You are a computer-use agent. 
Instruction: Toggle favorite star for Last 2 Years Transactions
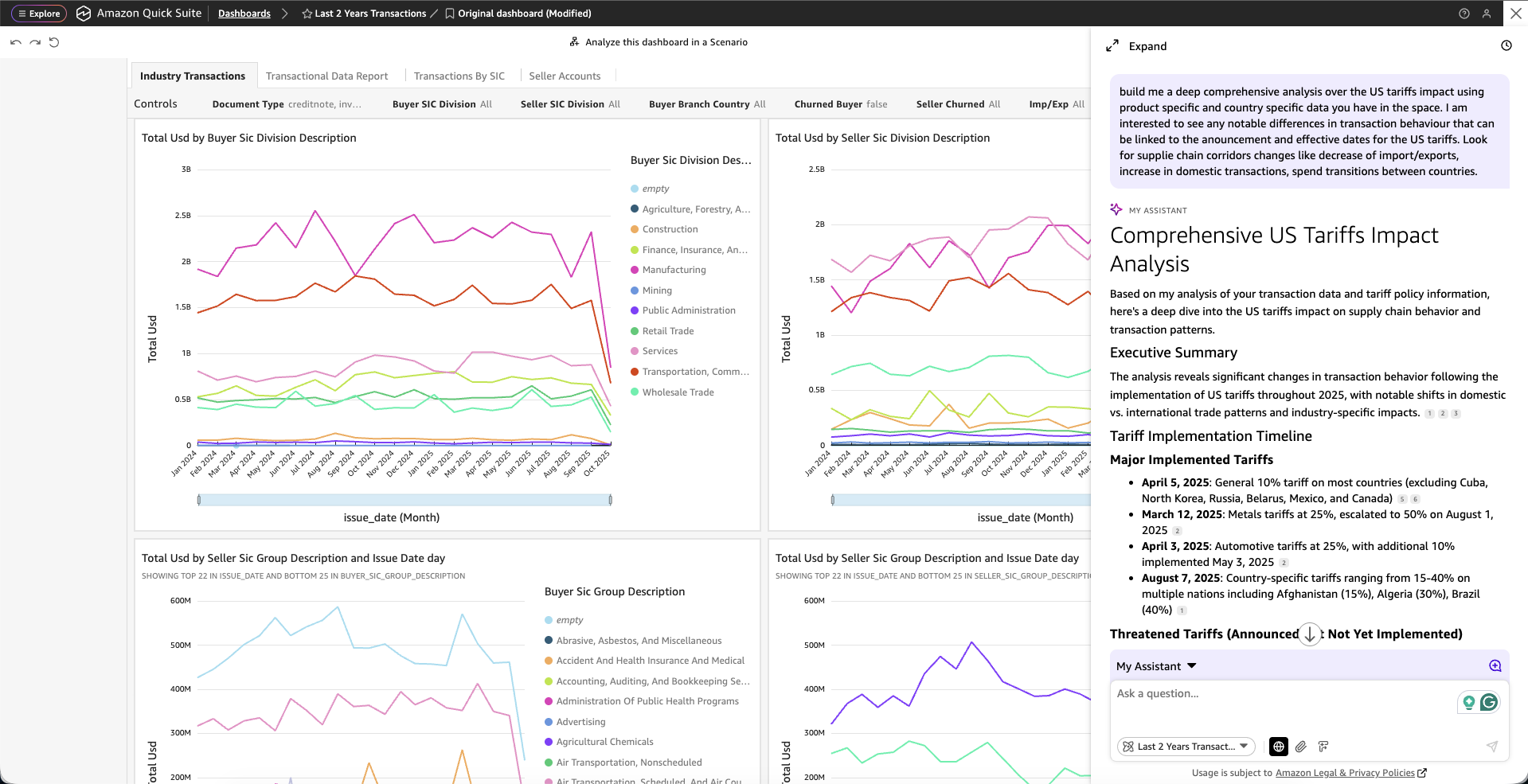coord(307,14)
